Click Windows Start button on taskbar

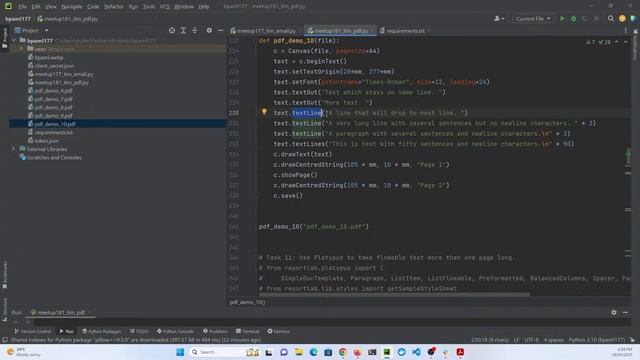(180, 352)
